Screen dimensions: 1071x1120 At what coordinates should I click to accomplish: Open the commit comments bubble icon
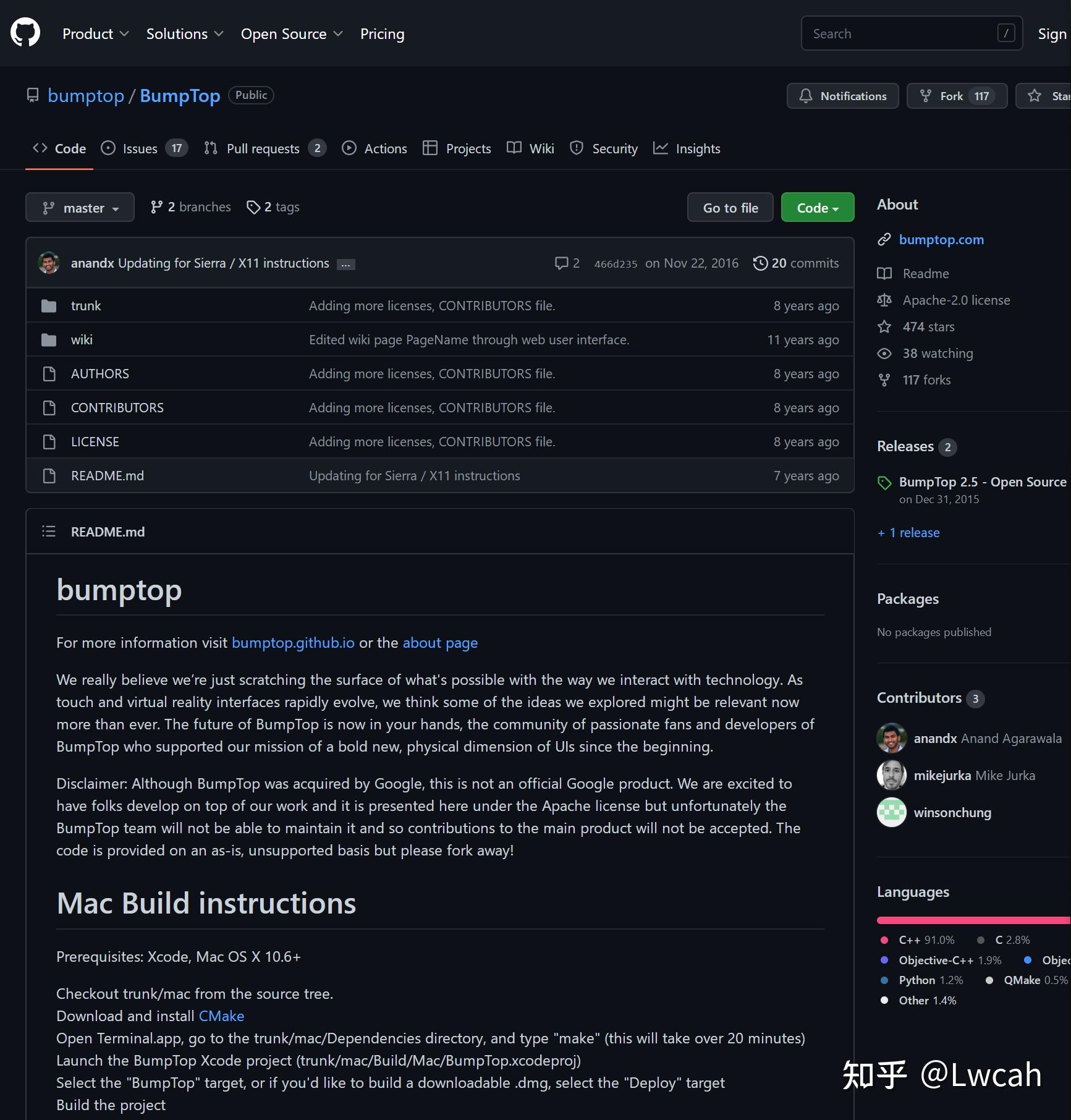click(561, 263)
